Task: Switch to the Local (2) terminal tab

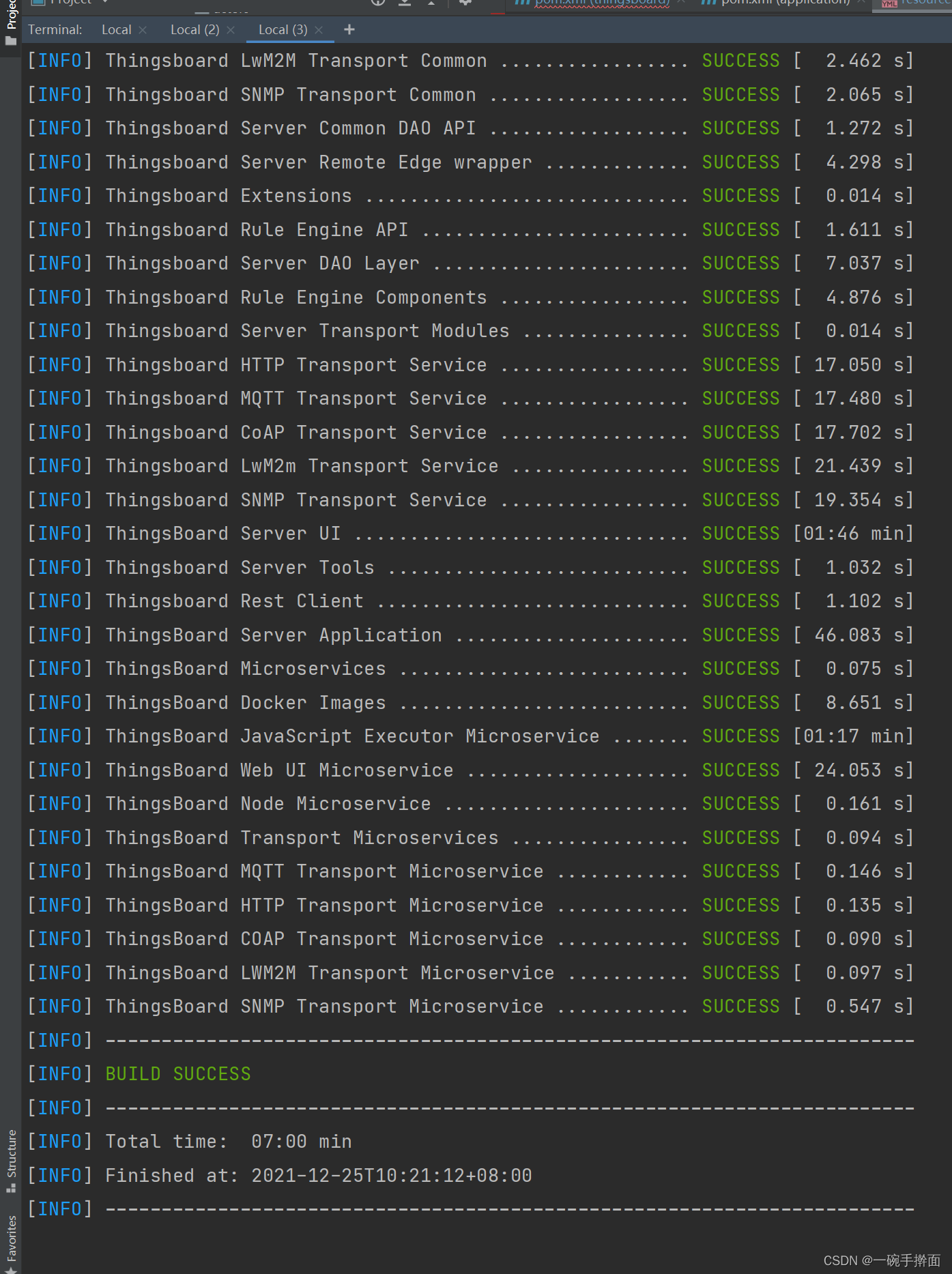Action: [194, 30]
